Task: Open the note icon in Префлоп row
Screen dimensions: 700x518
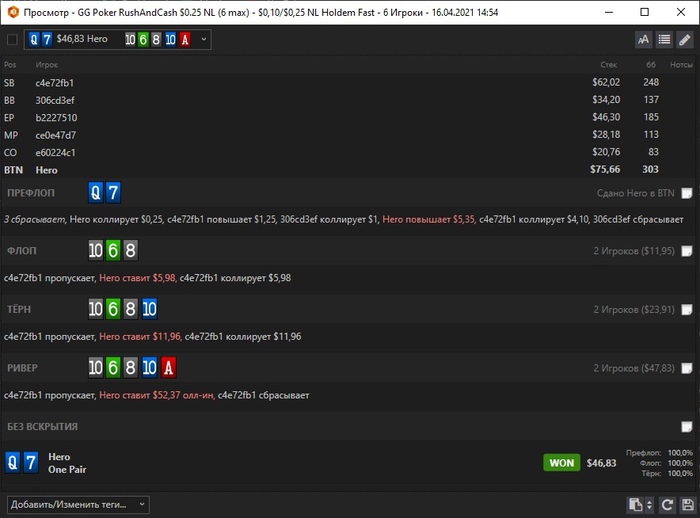Action: click(687, 193)
